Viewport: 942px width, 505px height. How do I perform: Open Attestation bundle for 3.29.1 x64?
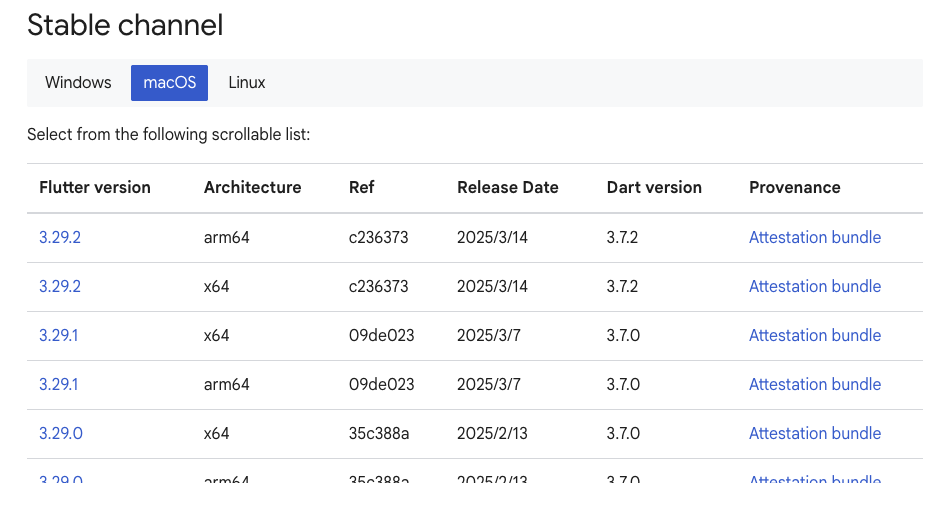click(x=814, y=336)
